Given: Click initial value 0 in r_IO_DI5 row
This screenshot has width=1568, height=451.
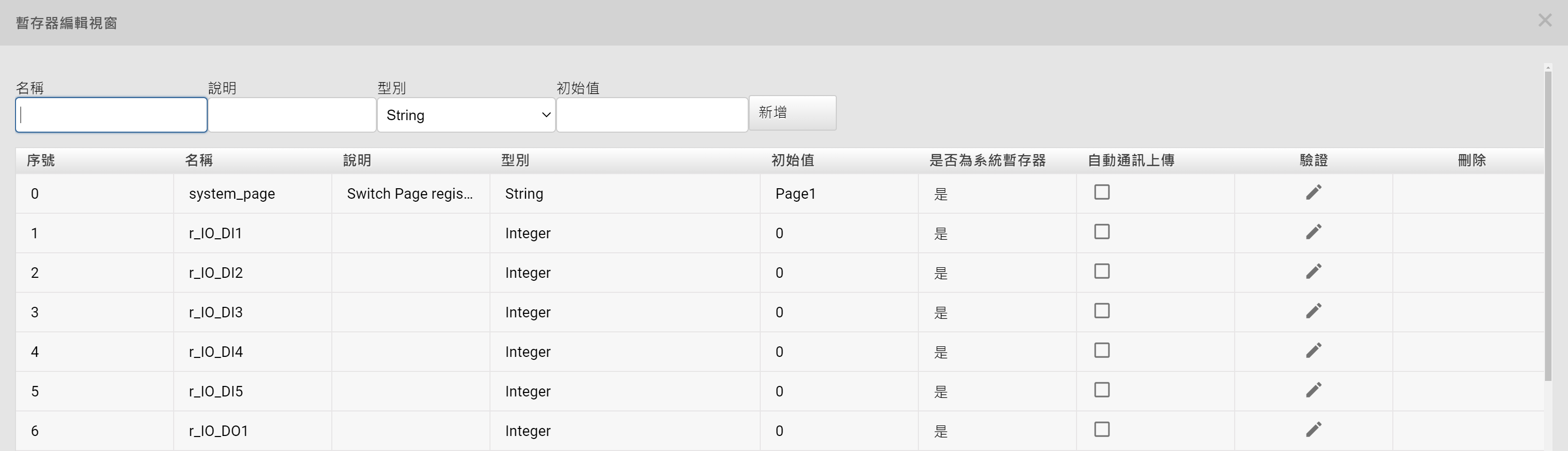Looking at the screenshot, I should click(839, 391).
